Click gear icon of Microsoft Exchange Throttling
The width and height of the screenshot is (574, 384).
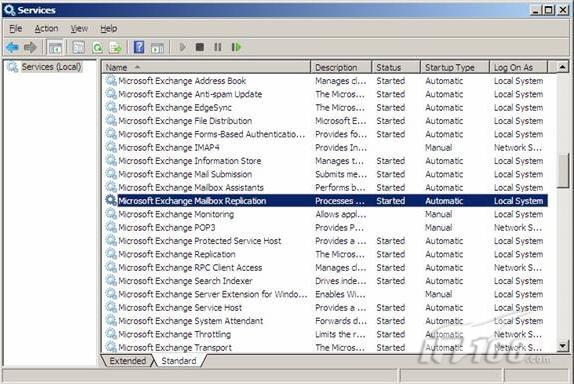click(x=111, y=334)
